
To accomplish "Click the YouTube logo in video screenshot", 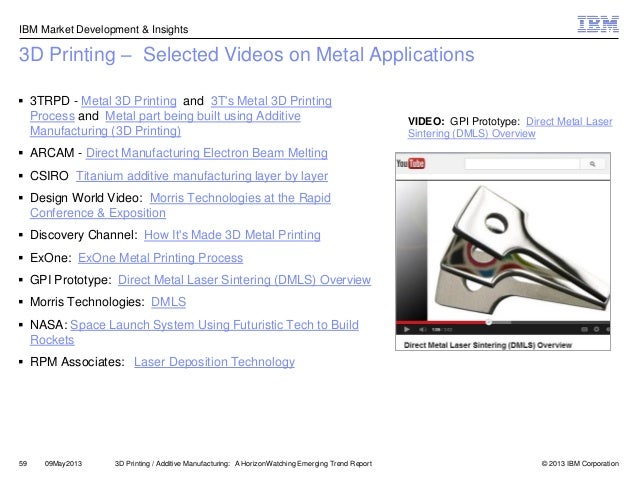I will pyautogui.click(x=411, y=164).
